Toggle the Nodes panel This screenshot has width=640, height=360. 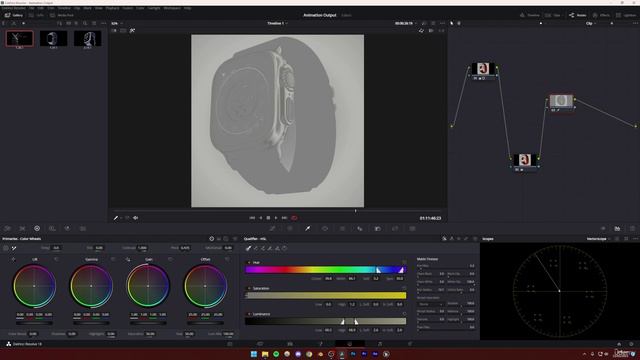tap(578, 15)
